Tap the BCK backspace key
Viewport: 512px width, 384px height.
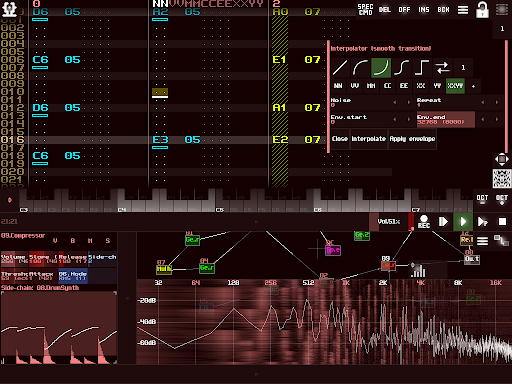(x=443, y=9)
